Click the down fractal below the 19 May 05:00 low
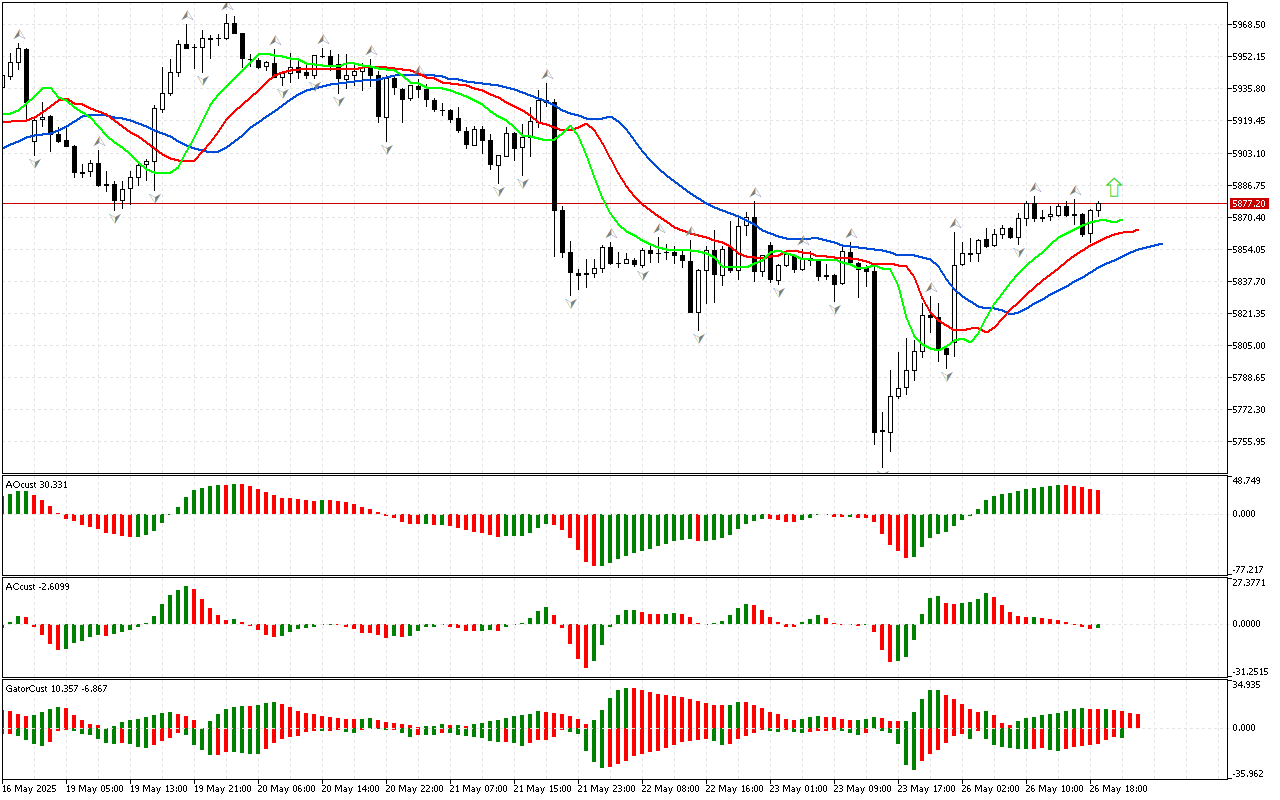This screenshot has width=1280, height=800. click(116, 217)
